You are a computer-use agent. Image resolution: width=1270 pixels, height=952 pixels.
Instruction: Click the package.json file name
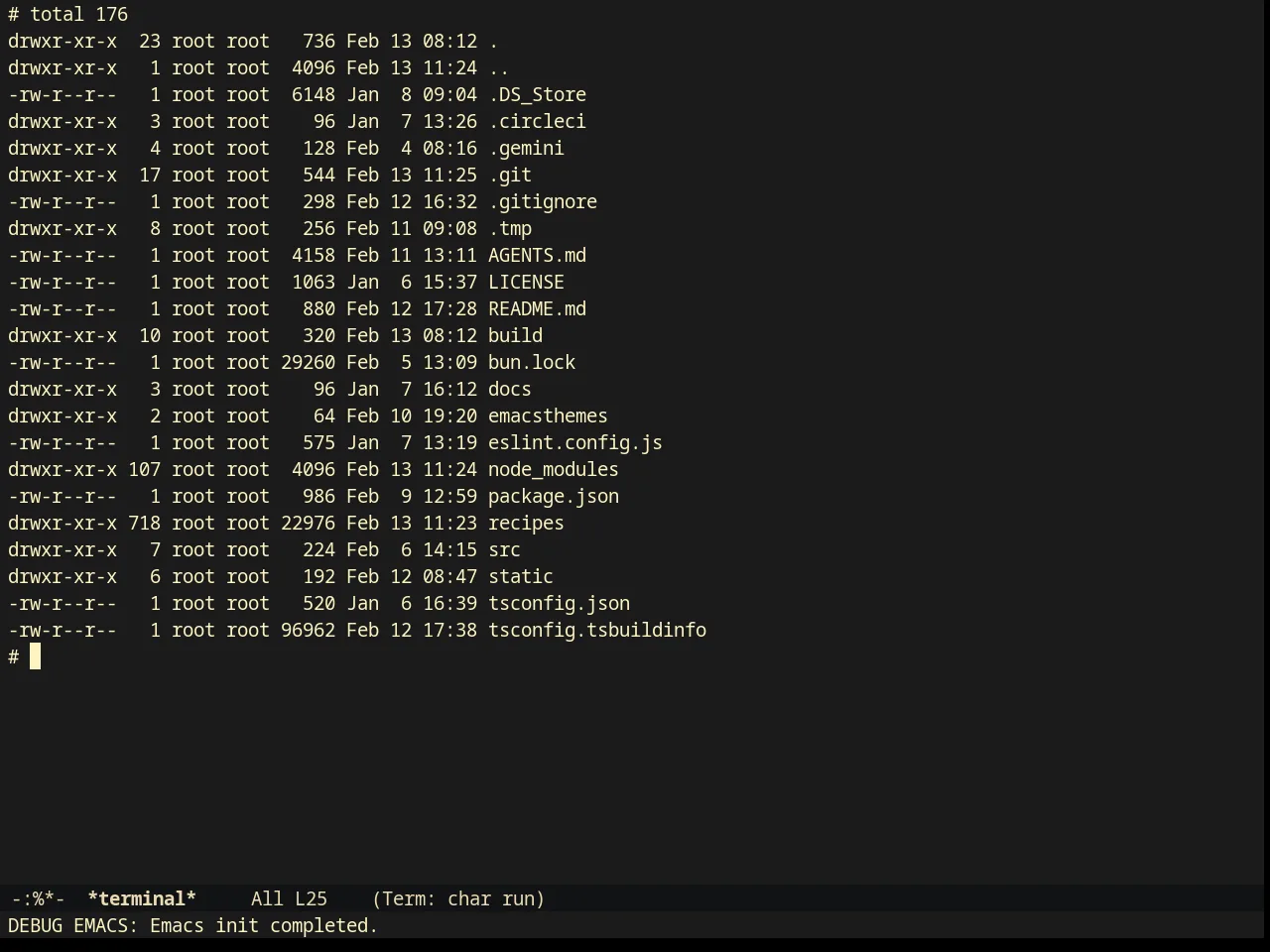pyautogui.click(x=554, y=496)
